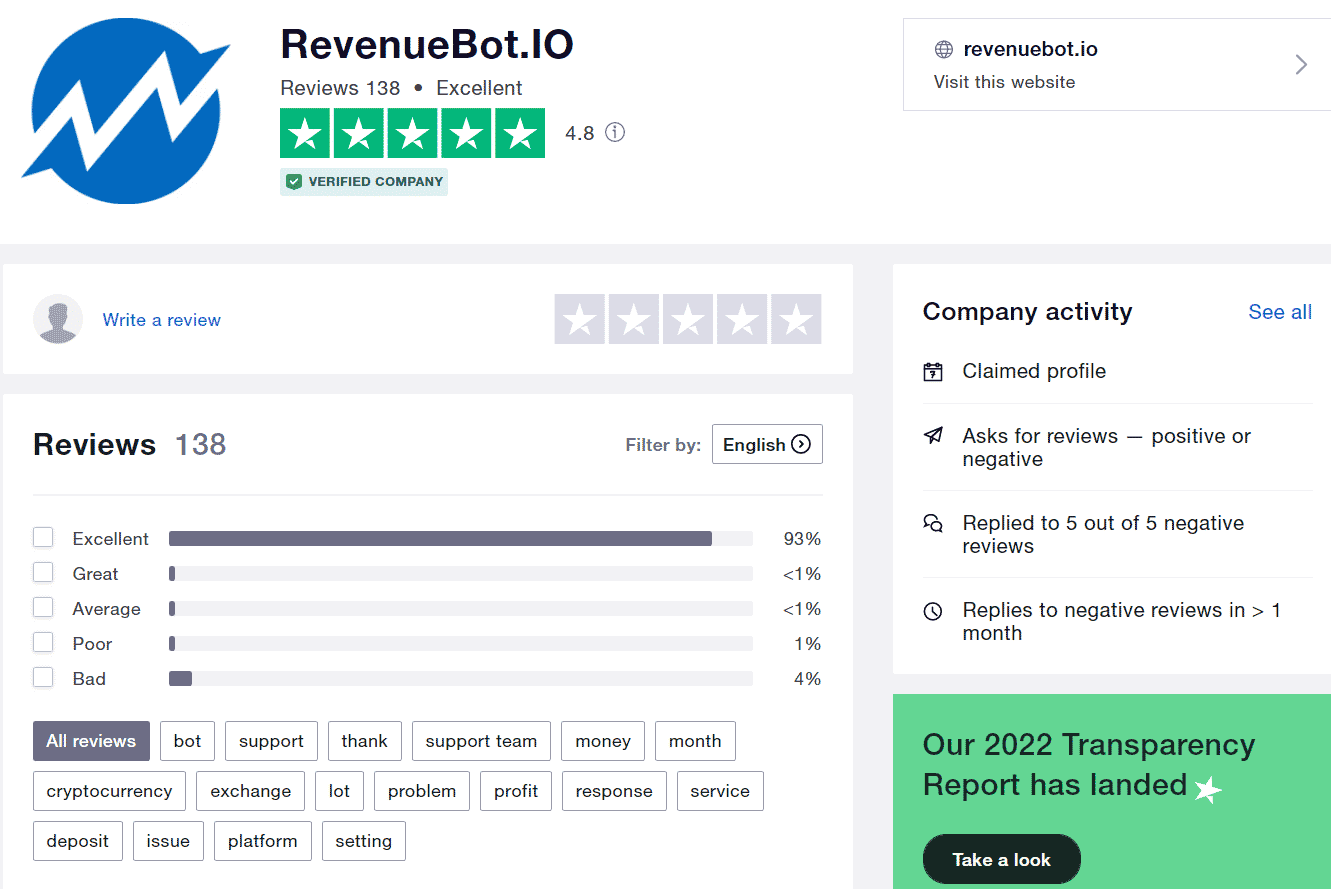This screenshot has height=889, width=1331.
Task: Select the fourth rating star
Action: click(742, 319)
